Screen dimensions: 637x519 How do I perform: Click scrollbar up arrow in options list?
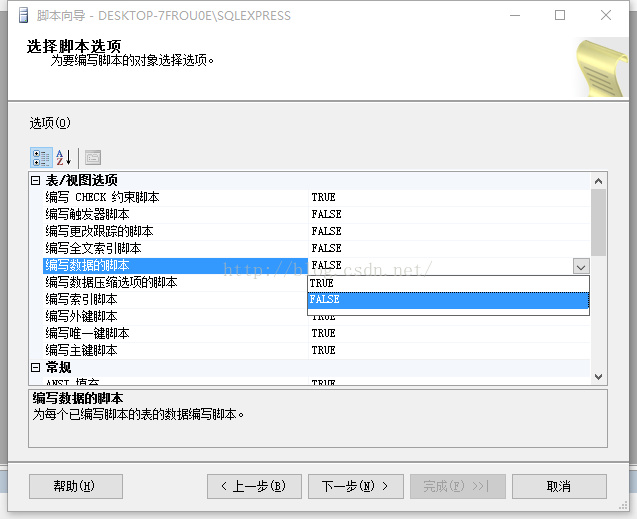tap(598, 181)
